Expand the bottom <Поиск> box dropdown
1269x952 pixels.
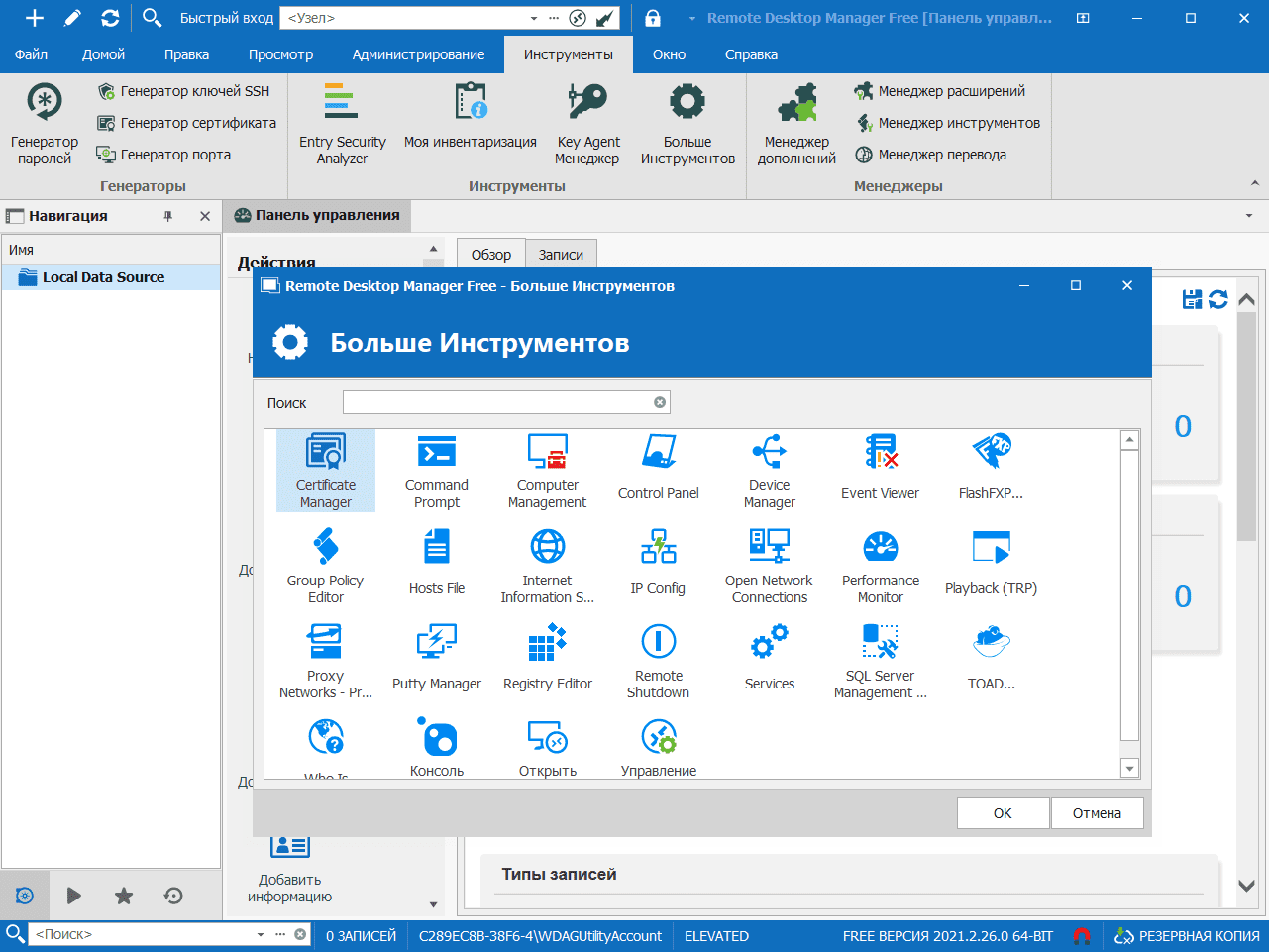261,934
